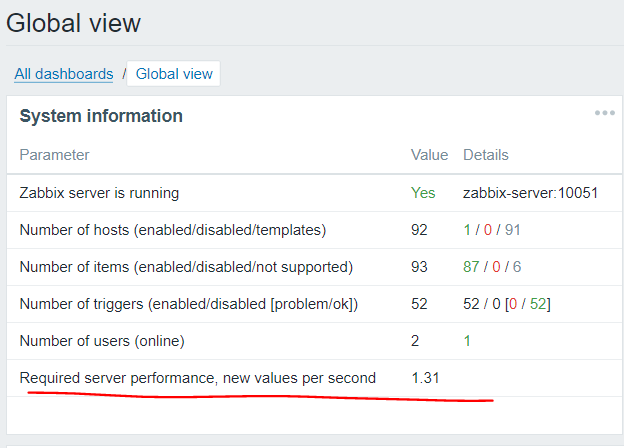
Task: Click the zabbix-server:10051 details text
Action: click(530, 192)
